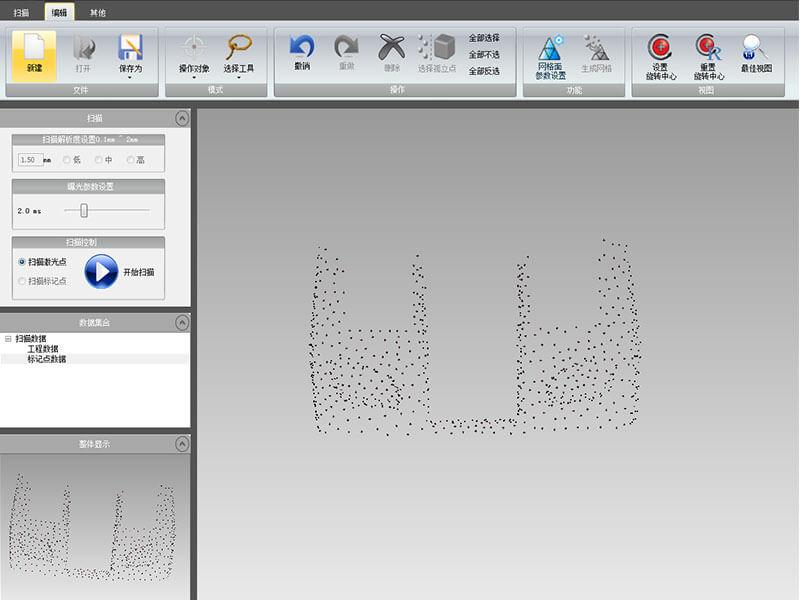Collapse the 数据集合 panel

(x=181, y=322)
